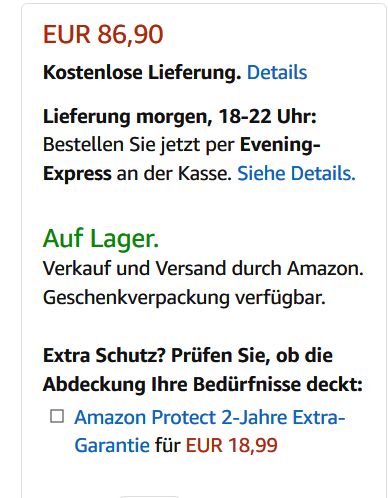Open the Siehe Details link
This screenshot has width=388, height=498.
click(x=296, y=173)
